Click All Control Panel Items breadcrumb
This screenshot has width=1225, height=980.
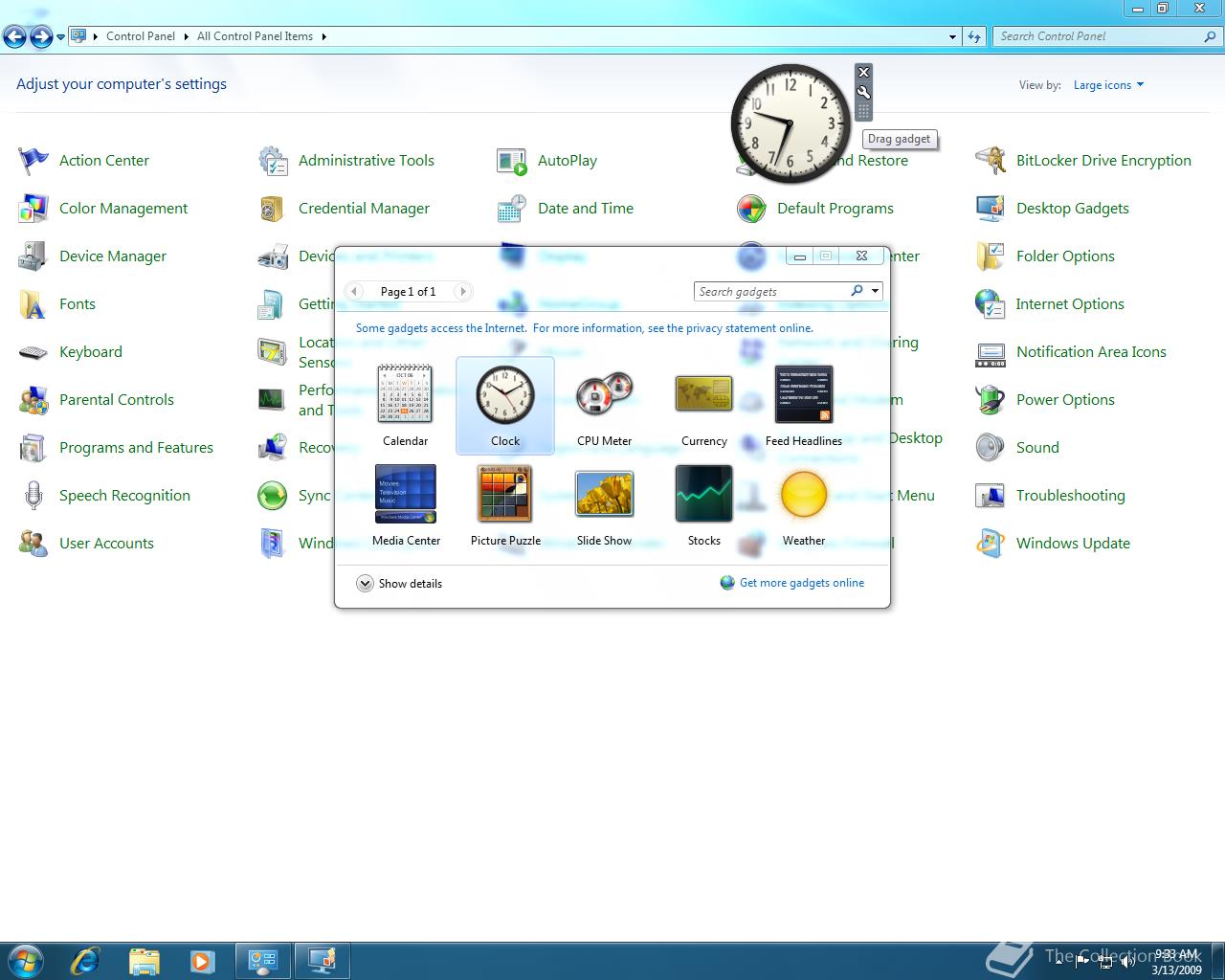coord(255,36)
